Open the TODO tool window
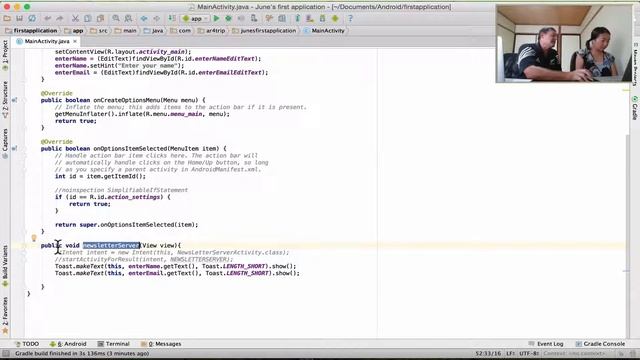The height and width of the screenshot is (360, 640). click(27, 344)
